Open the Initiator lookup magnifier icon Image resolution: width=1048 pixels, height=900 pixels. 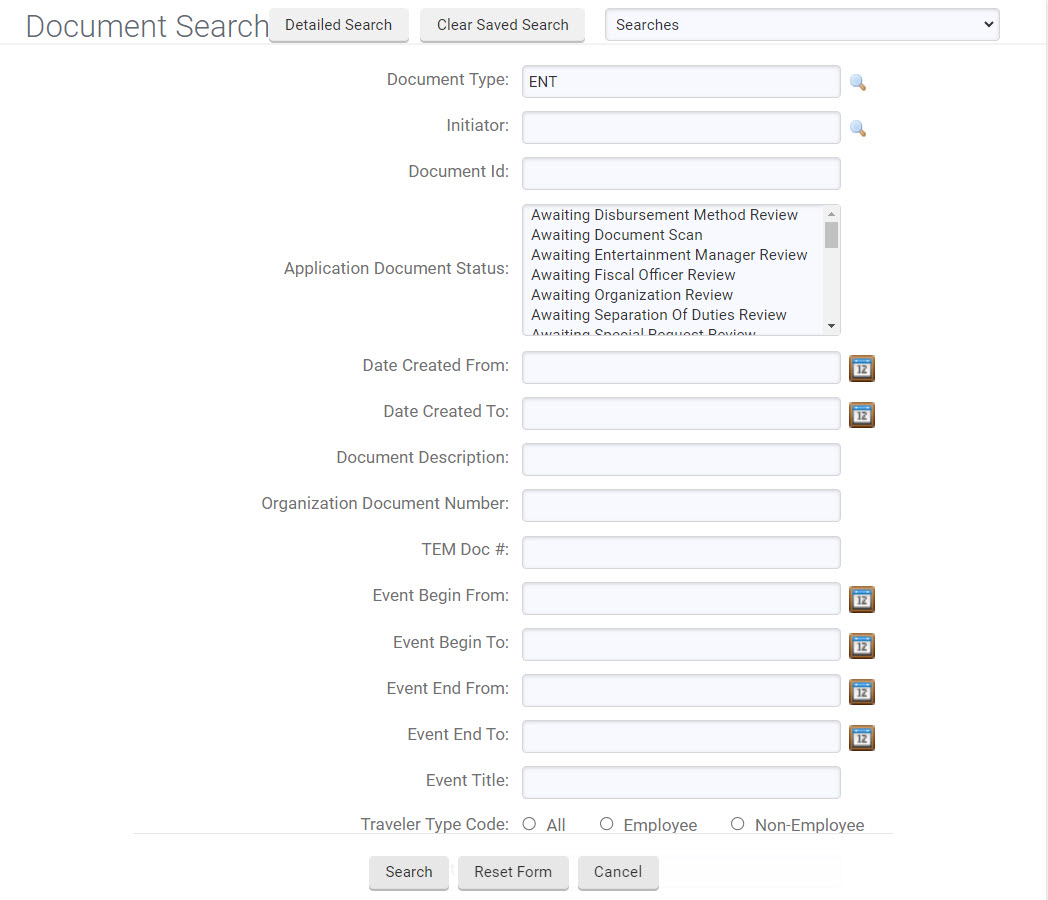tap(857, 129)
